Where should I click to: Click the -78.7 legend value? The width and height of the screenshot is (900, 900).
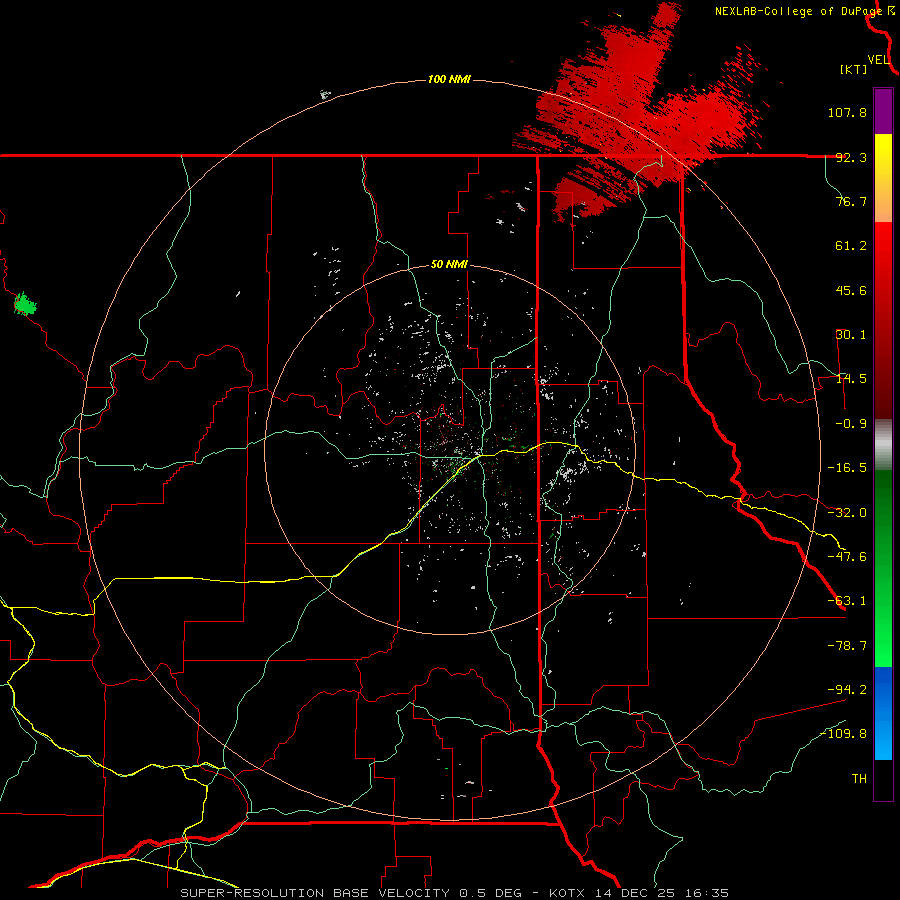(847, 646)
